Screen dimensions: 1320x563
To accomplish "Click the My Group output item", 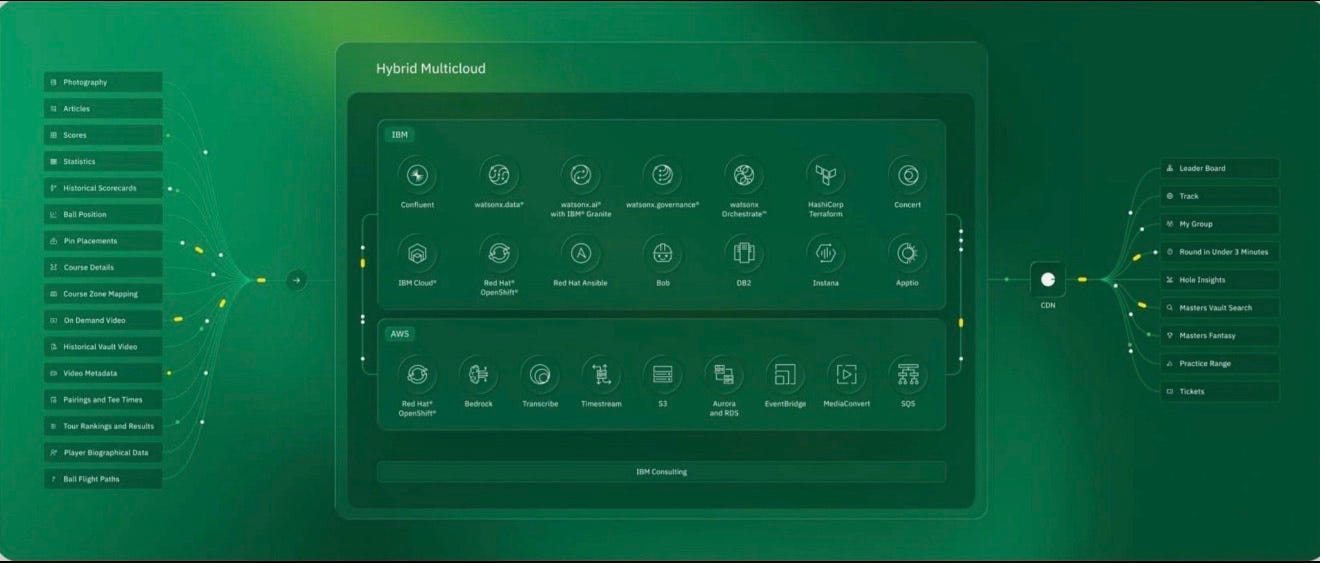I will click(1219, 224).
